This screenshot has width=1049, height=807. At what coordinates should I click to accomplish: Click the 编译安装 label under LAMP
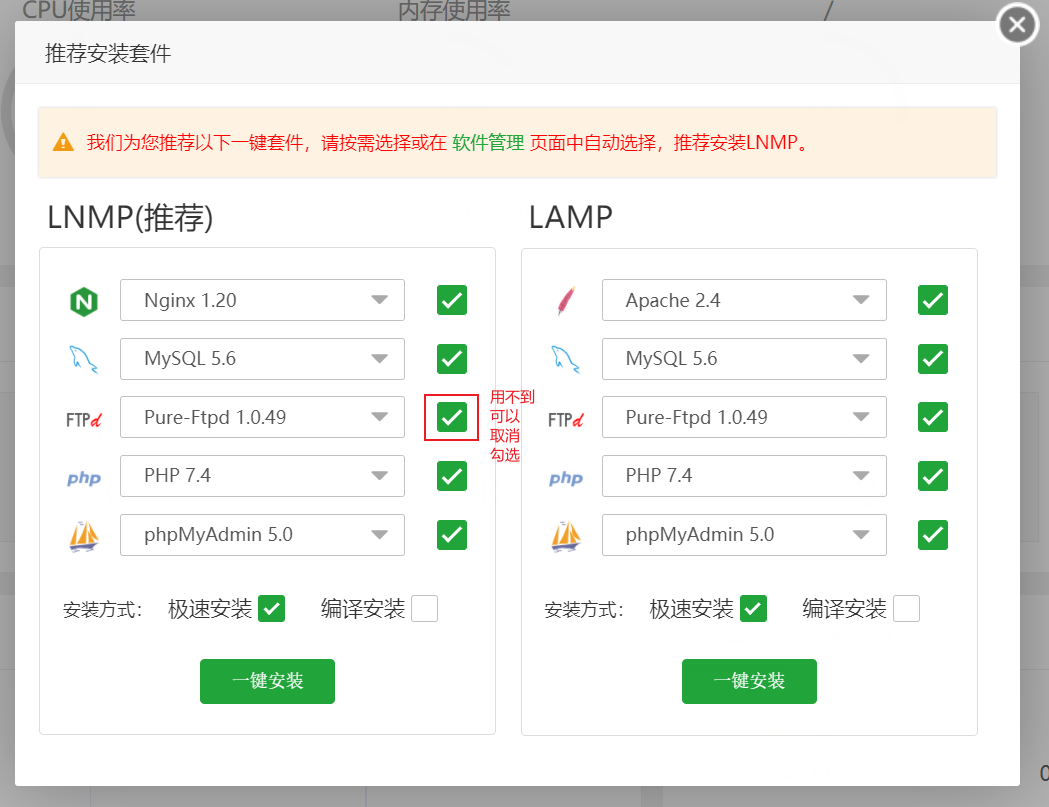point(844,609)
